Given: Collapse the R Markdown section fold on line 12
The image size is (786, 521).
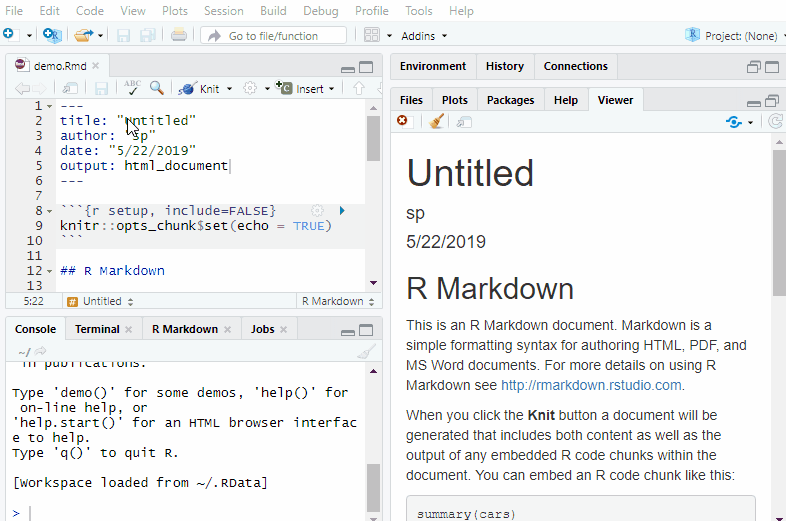Looking at the screenshot, I should (49, 271).
